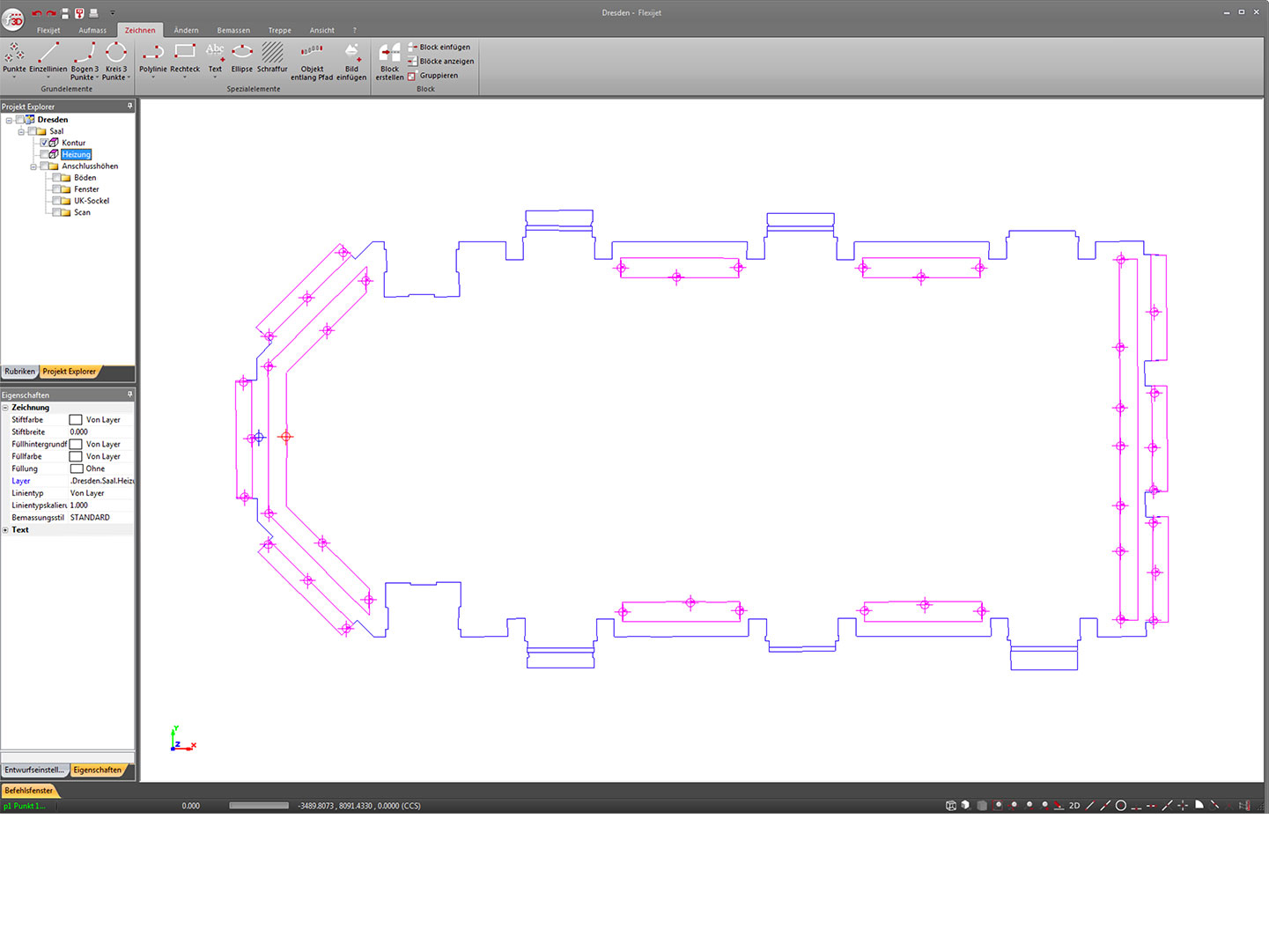Uncheck the Kontur layer checkbox

point(44,143)
